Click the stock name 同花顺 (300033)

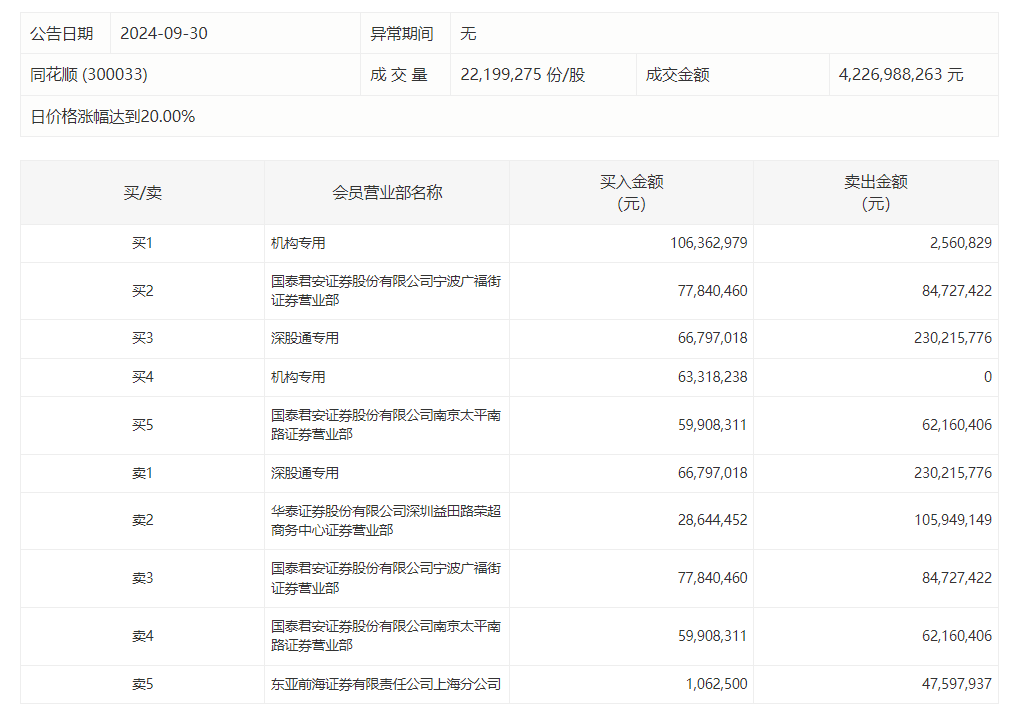[x=89, y=75]
